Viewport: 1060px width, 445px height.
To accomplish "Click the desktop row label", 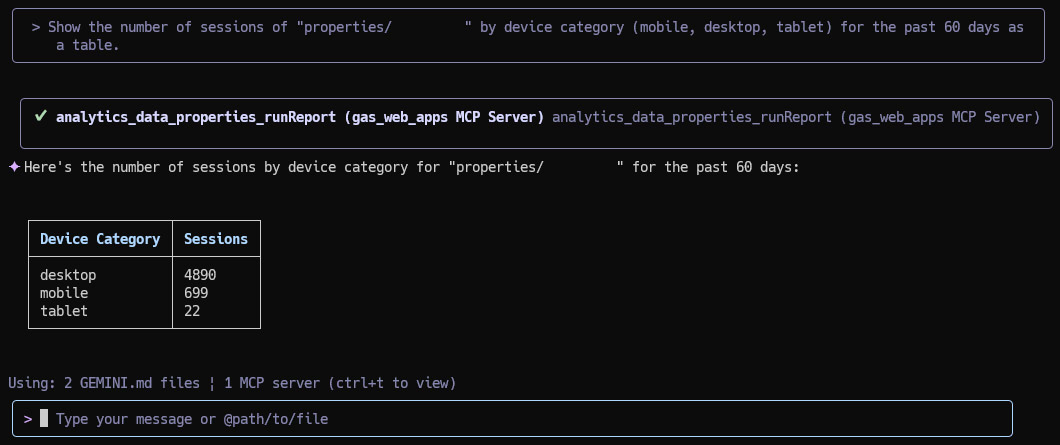I will tap(68, 275).
